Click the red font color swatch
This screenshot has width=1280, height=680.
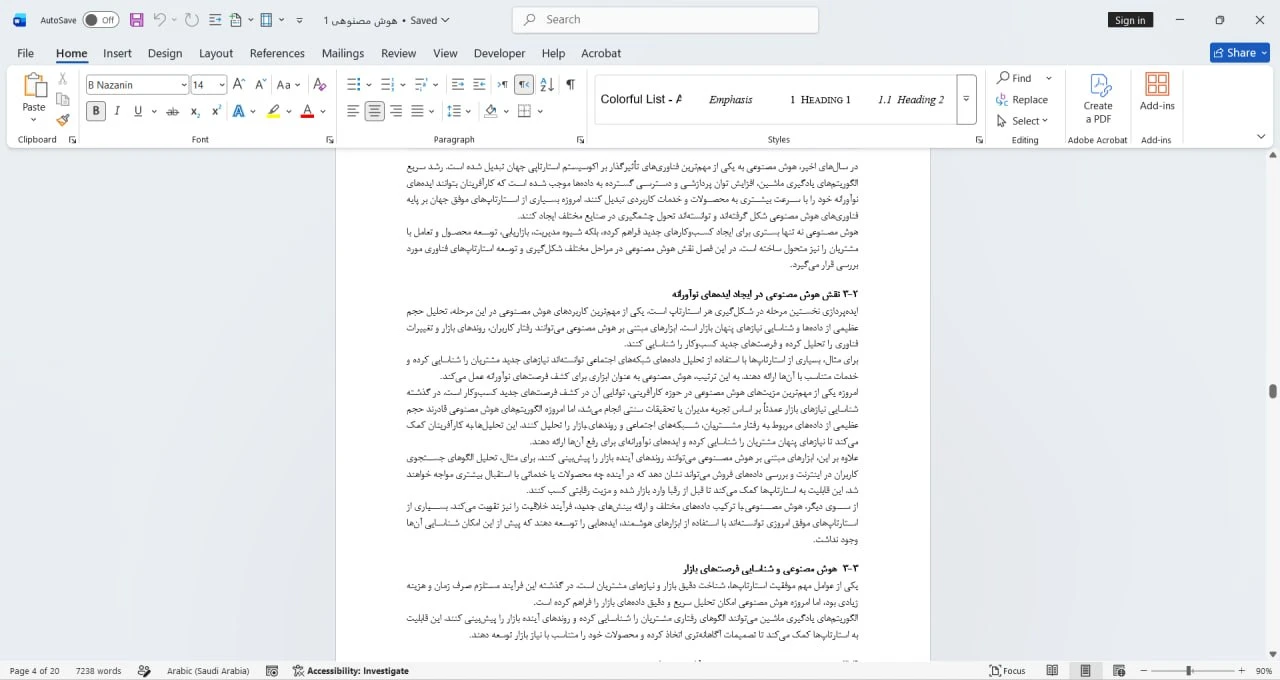click(308, 111)
